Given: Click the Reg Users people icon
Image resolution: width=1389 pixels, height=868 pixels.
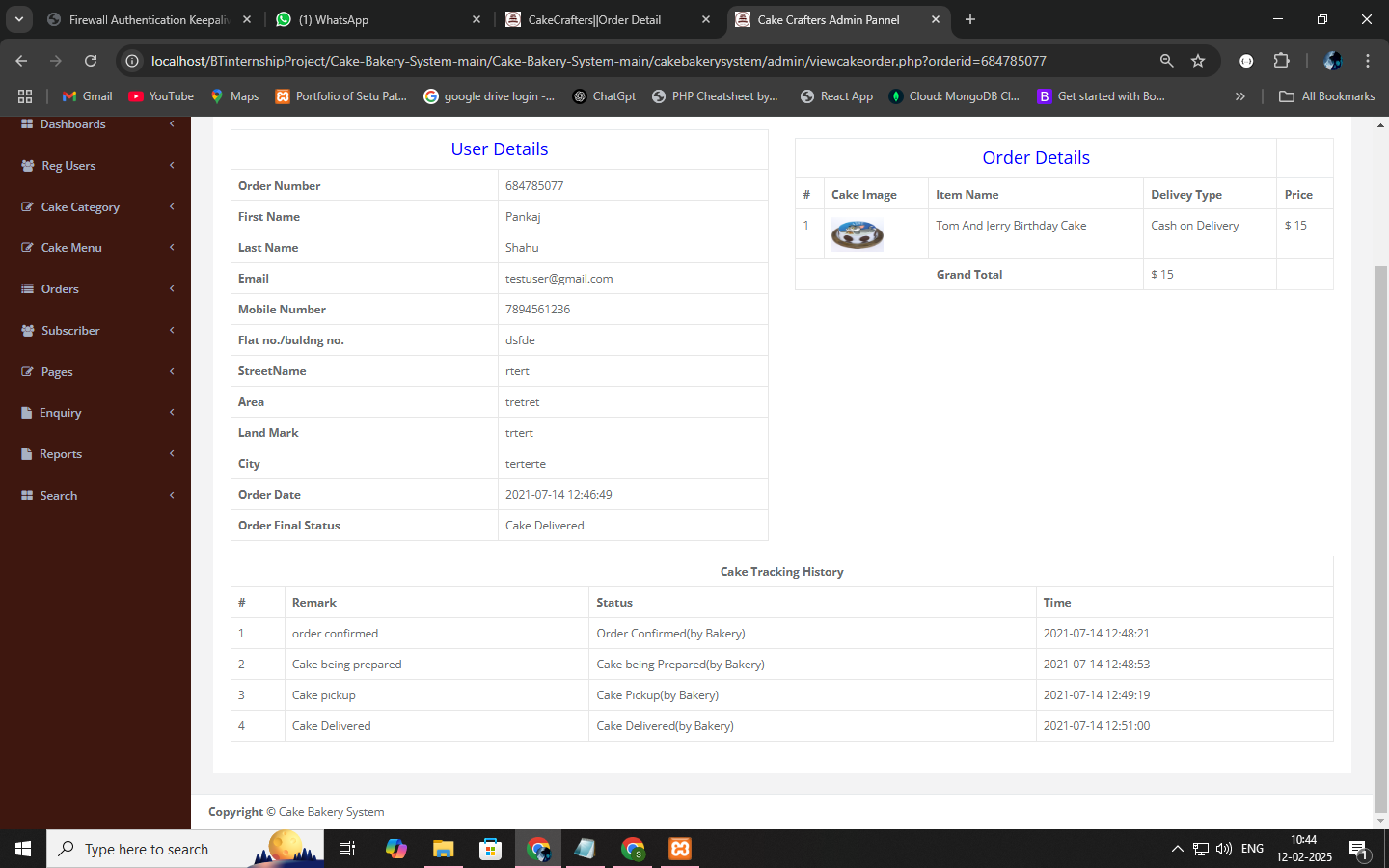Looking at the screenshot, I should pos(28,166).
